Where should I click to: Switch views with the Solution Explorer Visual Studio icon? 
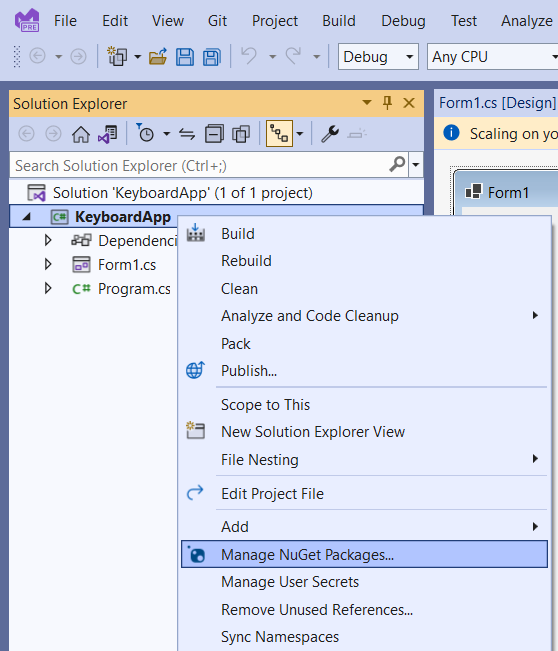click(x=108, y=134)
